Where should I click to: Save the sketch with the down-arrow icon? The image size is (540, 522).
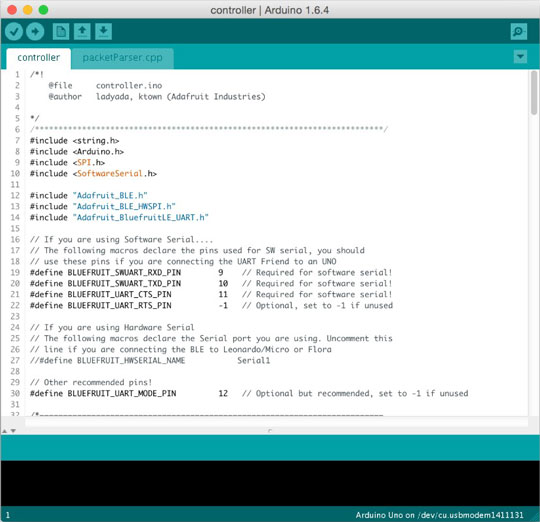click(103, 32)
